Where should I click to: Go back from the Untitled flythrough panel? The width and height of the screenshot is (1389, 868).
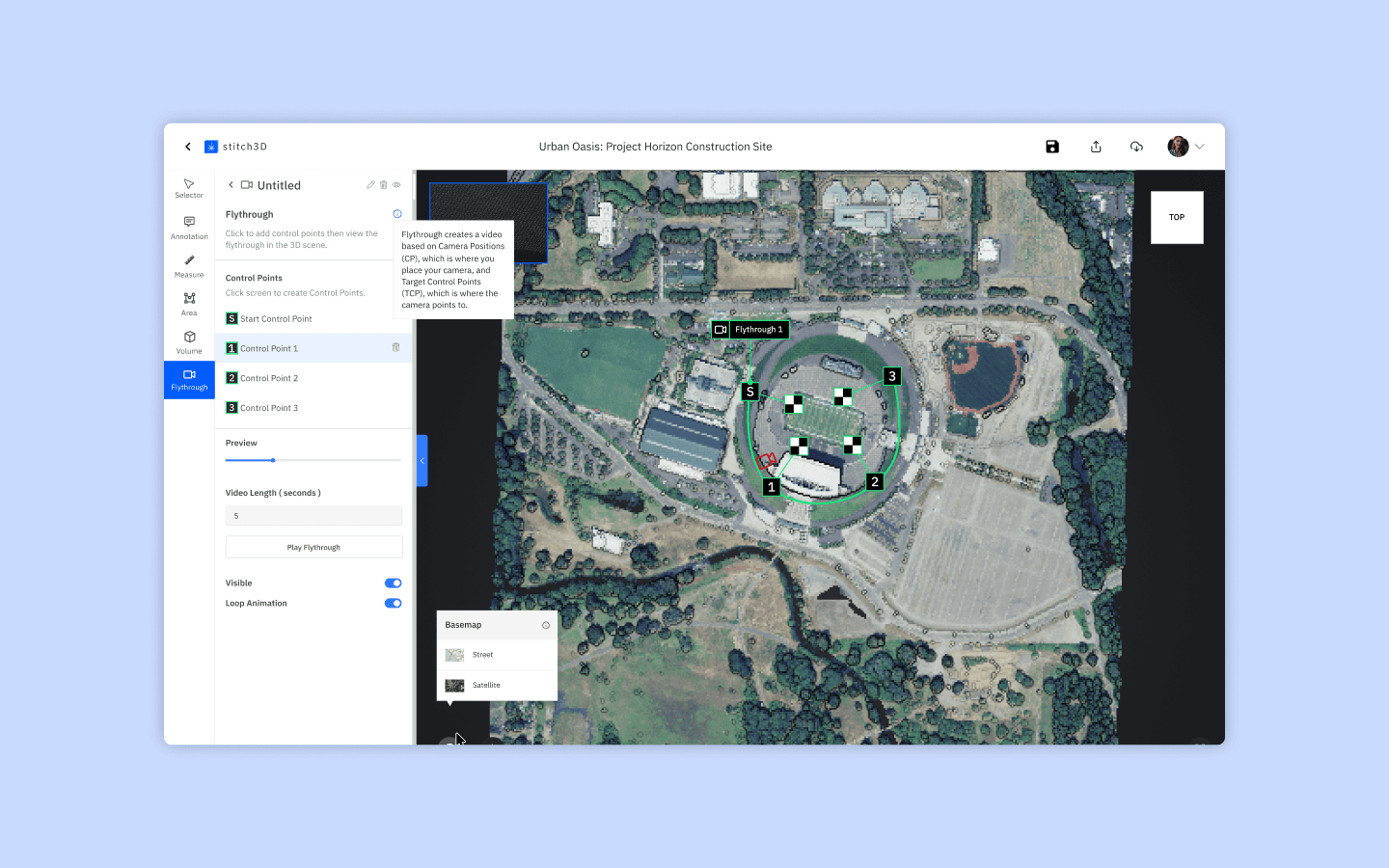(231, 185)
